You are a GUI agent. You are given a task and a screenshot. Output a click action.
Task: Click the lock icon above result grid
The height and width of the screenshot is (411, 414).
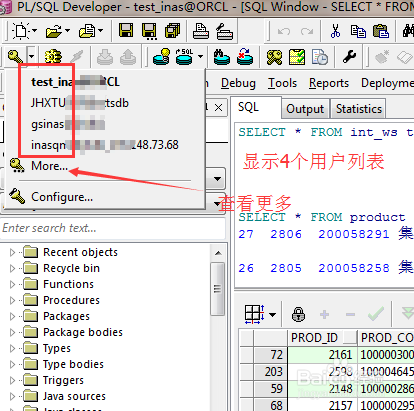pyautogui.click(x=298, y=314)
